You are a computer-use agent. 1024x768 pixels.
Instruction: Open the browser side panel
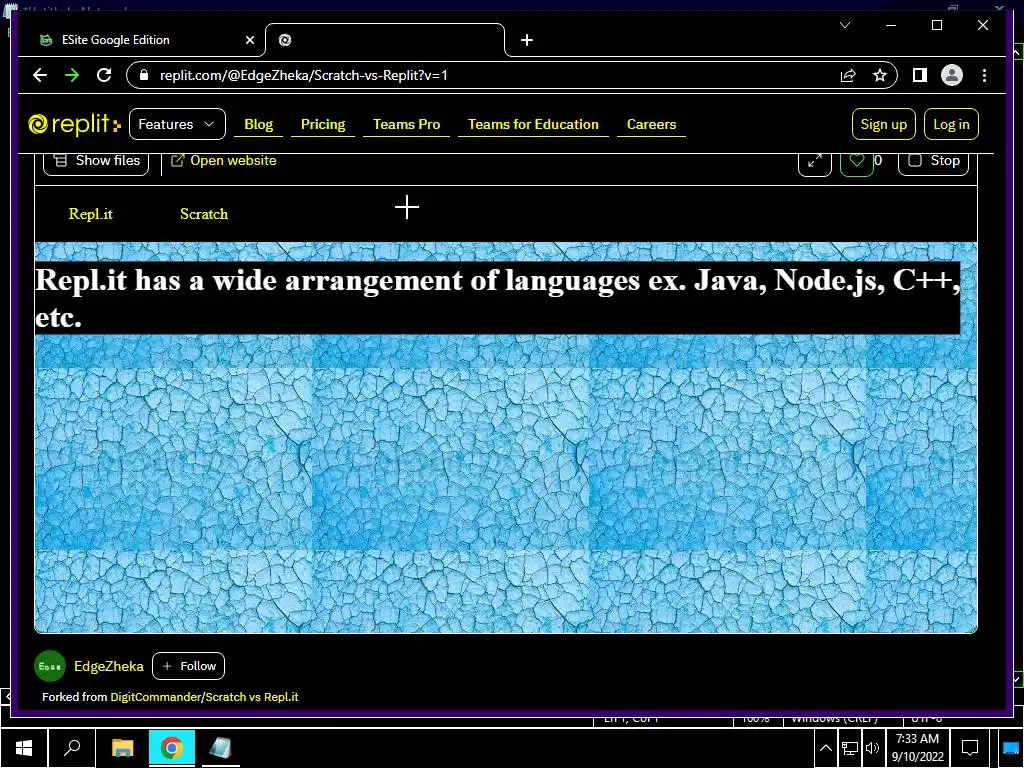click(x=920, y=75)
